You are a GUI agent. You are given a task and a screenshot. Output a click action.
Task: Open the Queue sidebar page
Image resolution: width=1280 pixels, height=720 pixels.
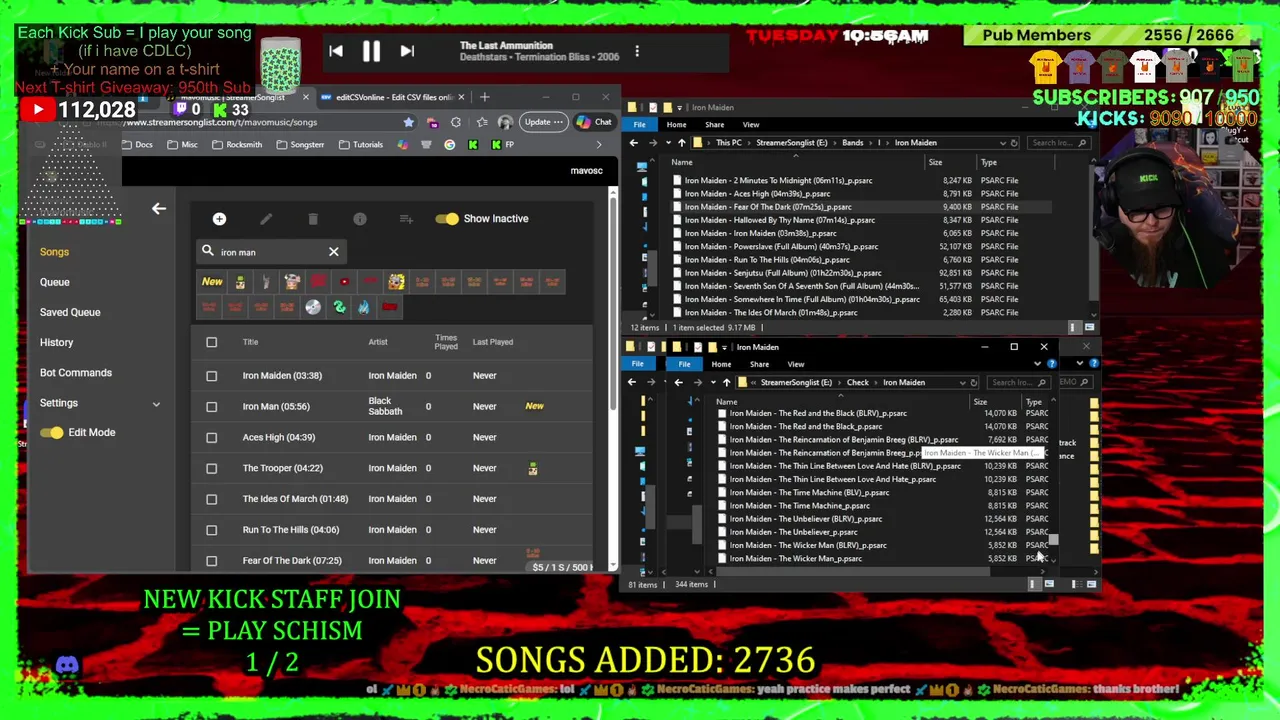pos(55,282)
